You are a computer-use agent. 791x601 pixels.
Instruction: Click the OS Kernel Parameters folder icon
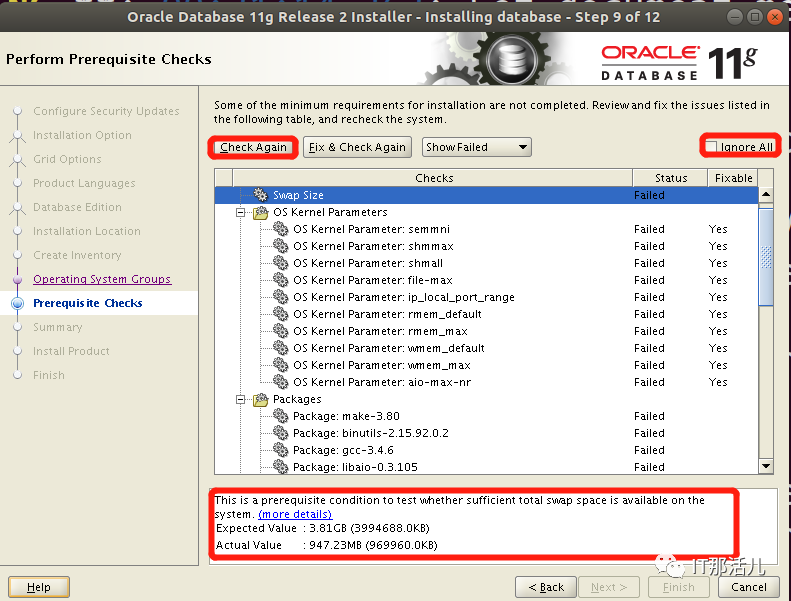[x=260, y=212]
